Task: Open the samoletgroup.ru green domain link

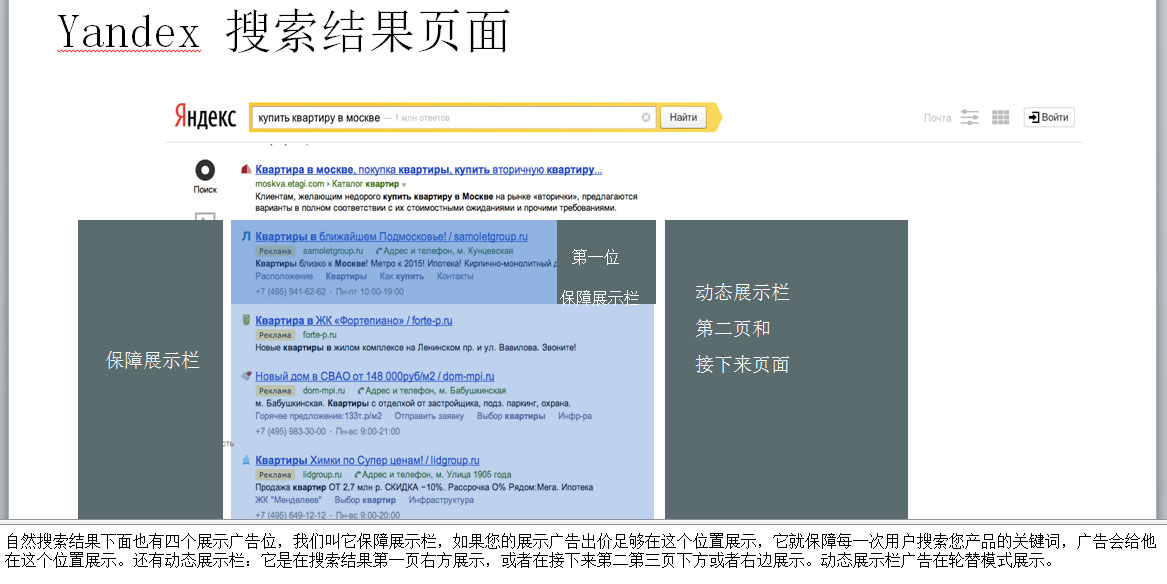Action: (x=333, y=251)
